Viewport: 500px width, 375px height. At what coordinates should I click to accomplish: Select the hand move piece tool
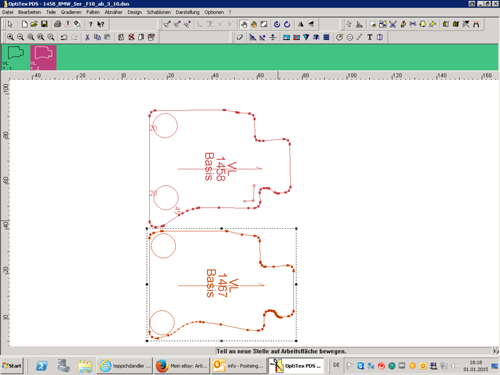click(244, 24)
